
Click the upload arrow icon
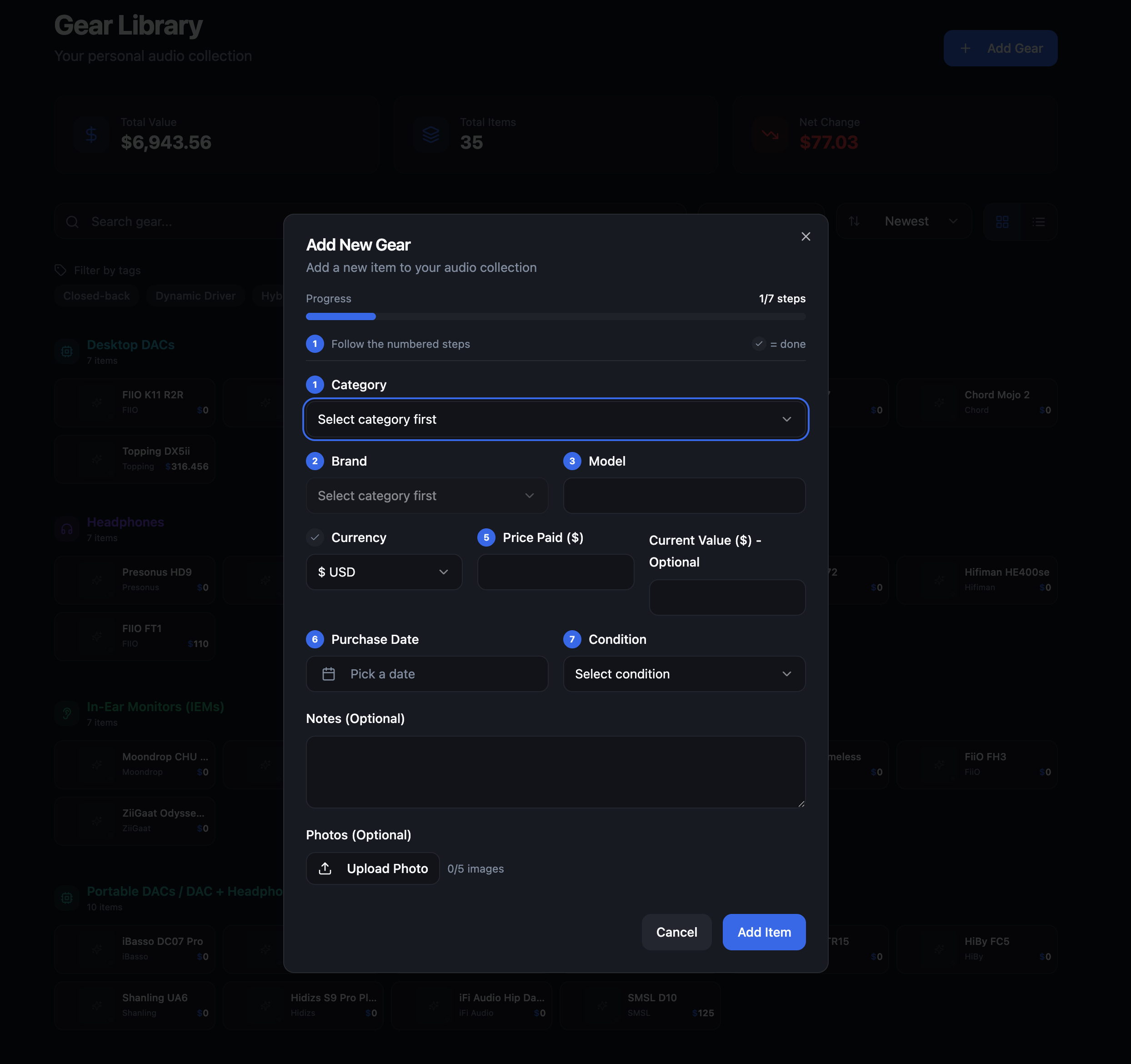tap(325, 868)
